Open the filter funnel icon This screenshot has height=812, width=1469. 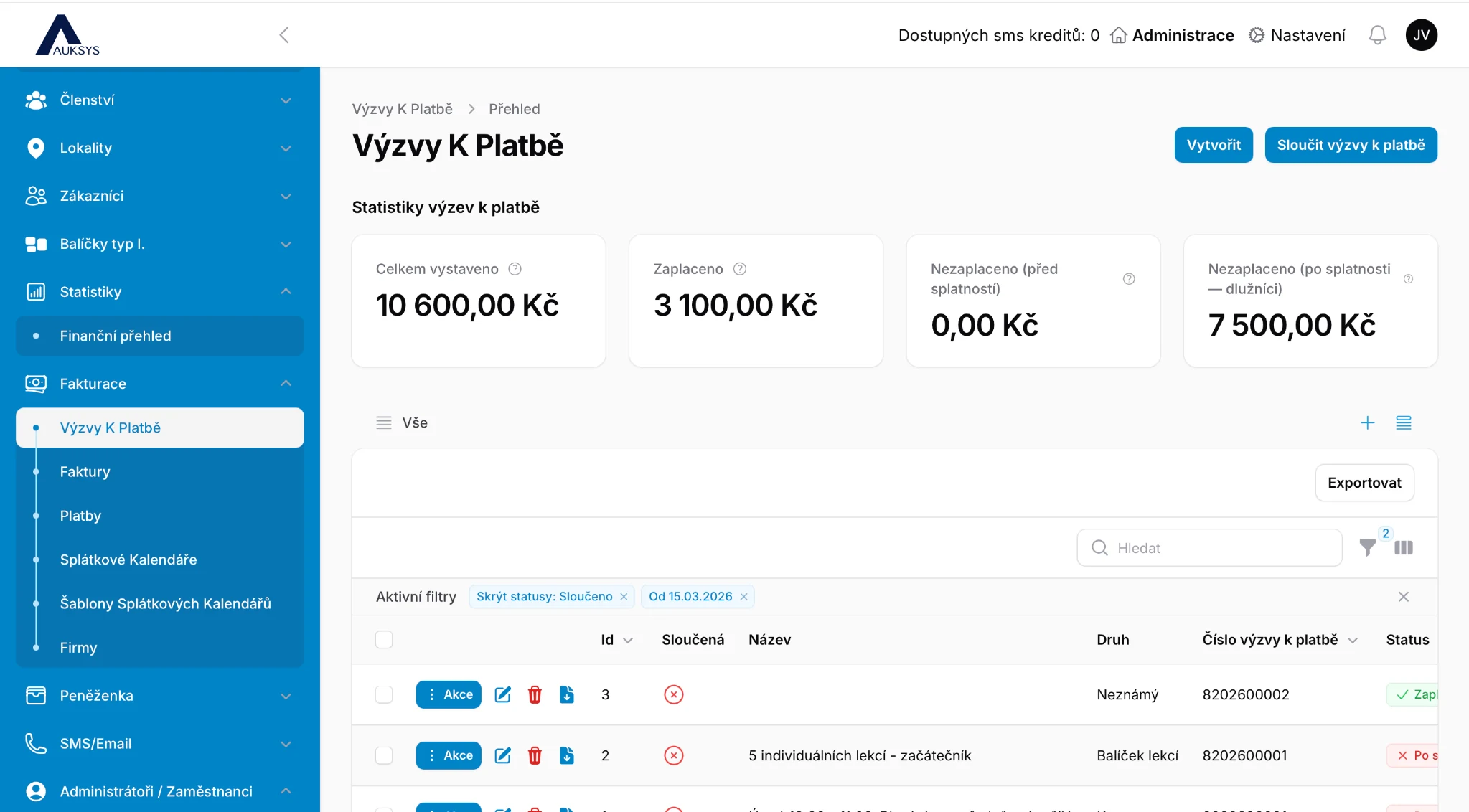(1367, 548)
